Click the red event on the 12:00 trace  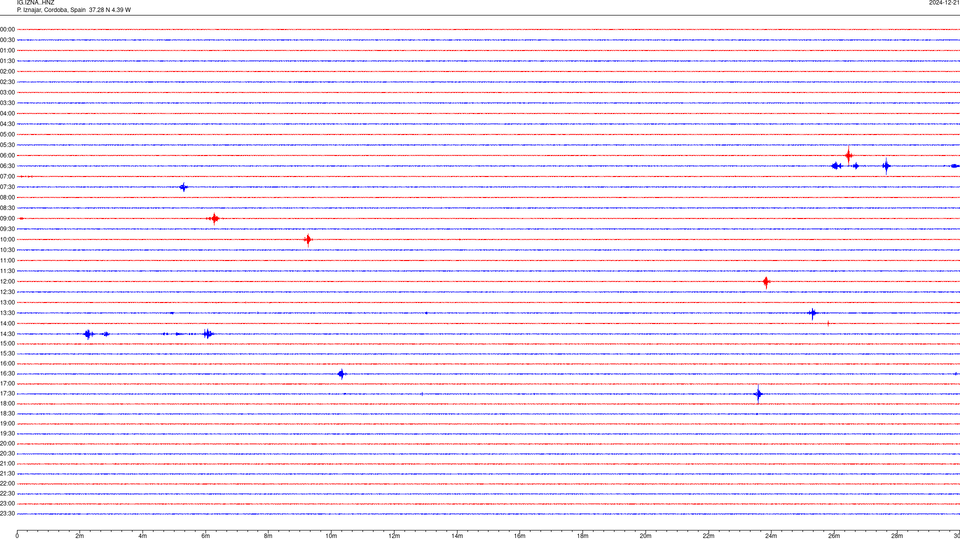(766, 282)
